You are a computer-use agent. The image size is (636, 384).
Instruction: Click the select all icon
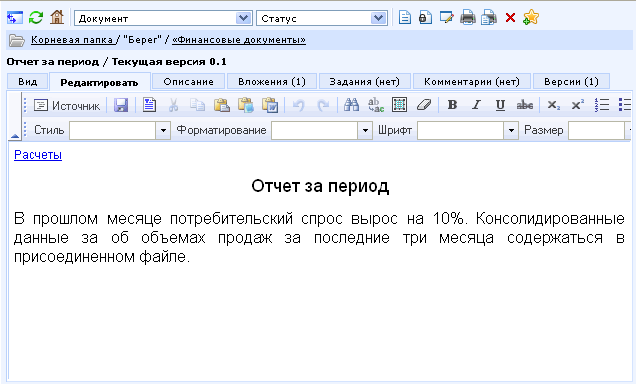[399, 105]
